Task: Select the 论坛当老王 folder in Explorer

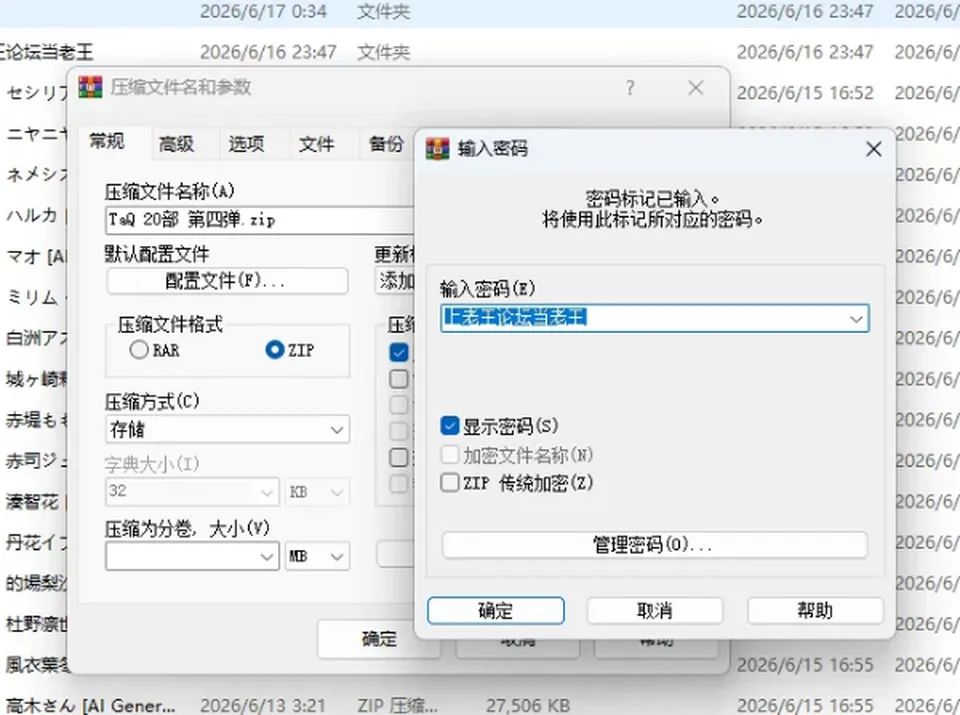Action: [x=47, y=52]
